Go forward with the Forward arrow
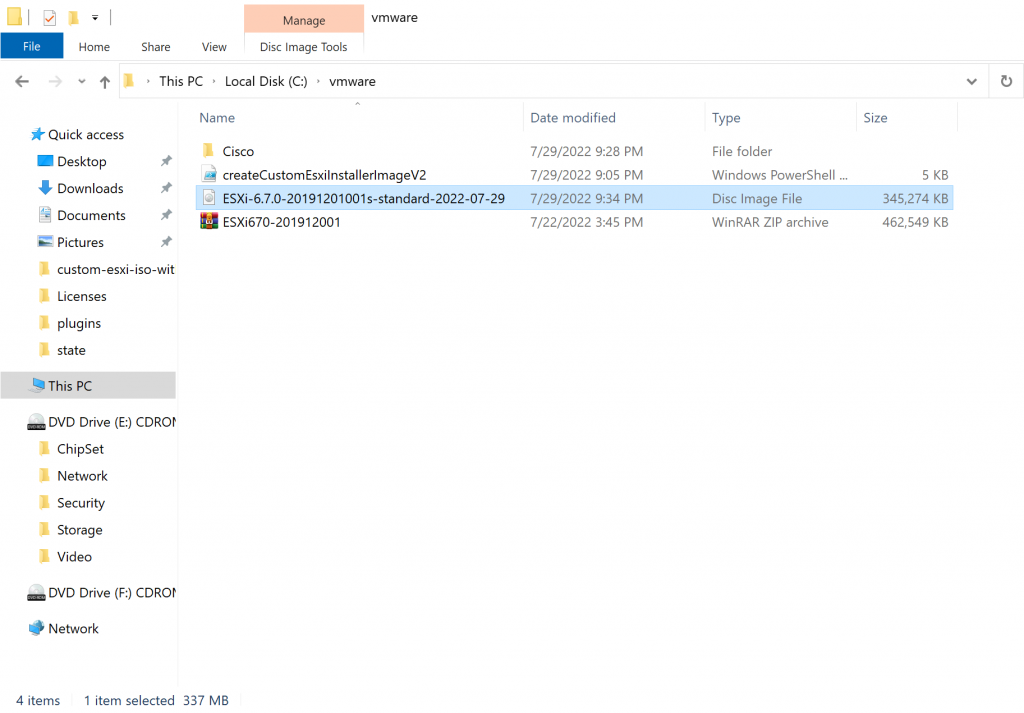Screen dimensions: 1024x713 [56, 82]
